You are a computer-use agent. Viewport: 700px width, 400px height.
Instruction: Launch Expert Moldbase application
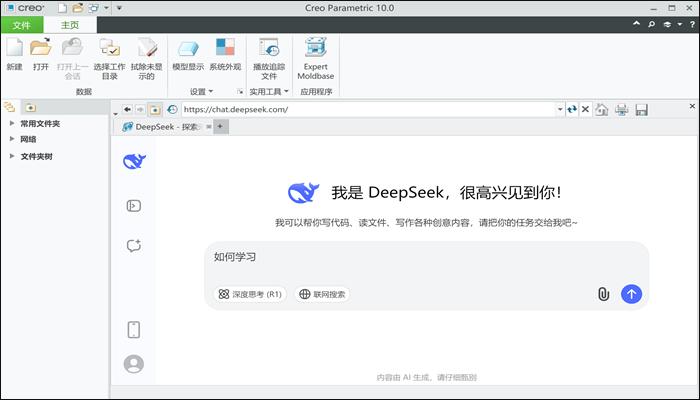point(316,59)
